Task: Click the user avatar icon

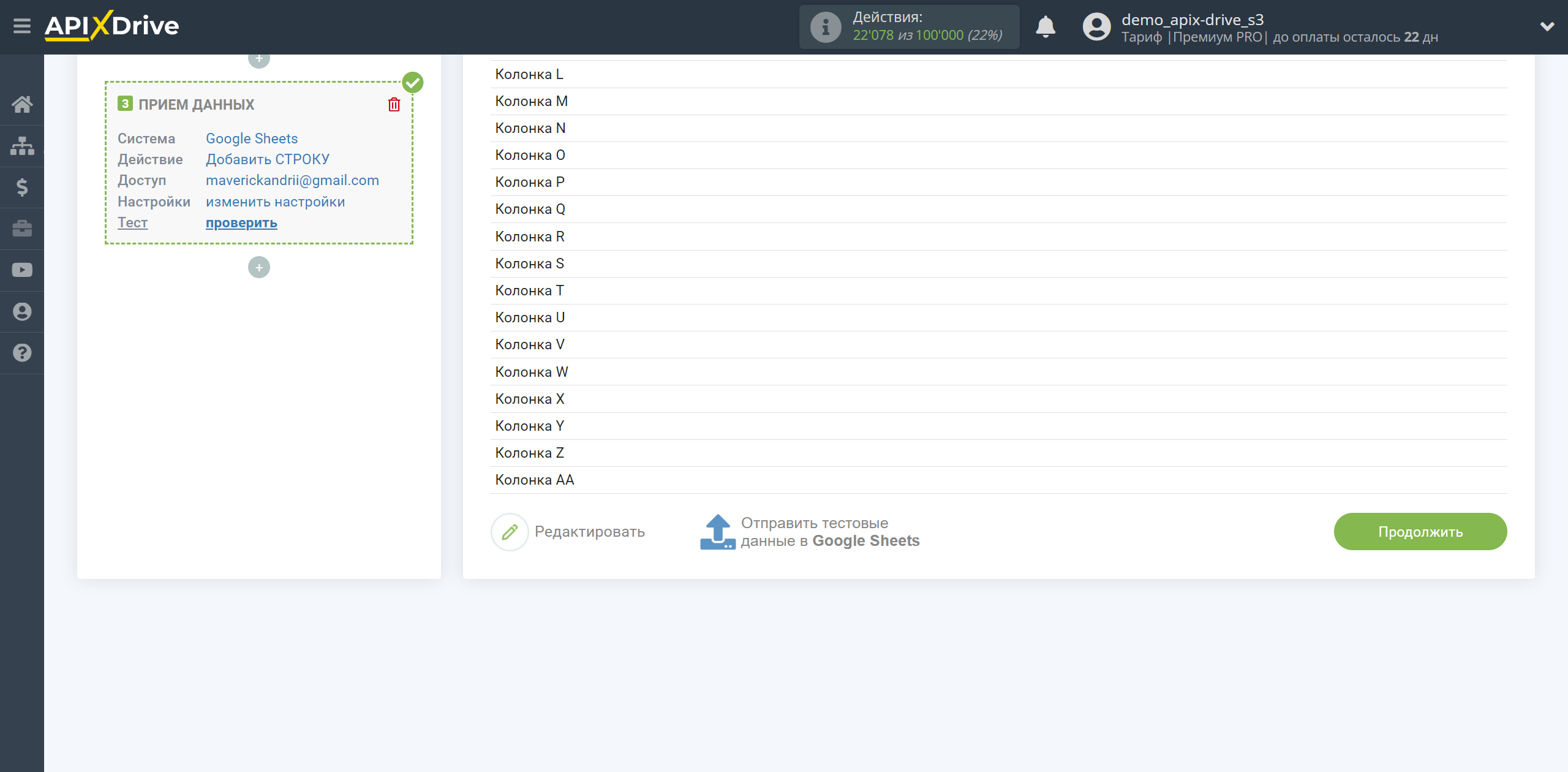Action: pyautogui.click(x=1096, y=27)
